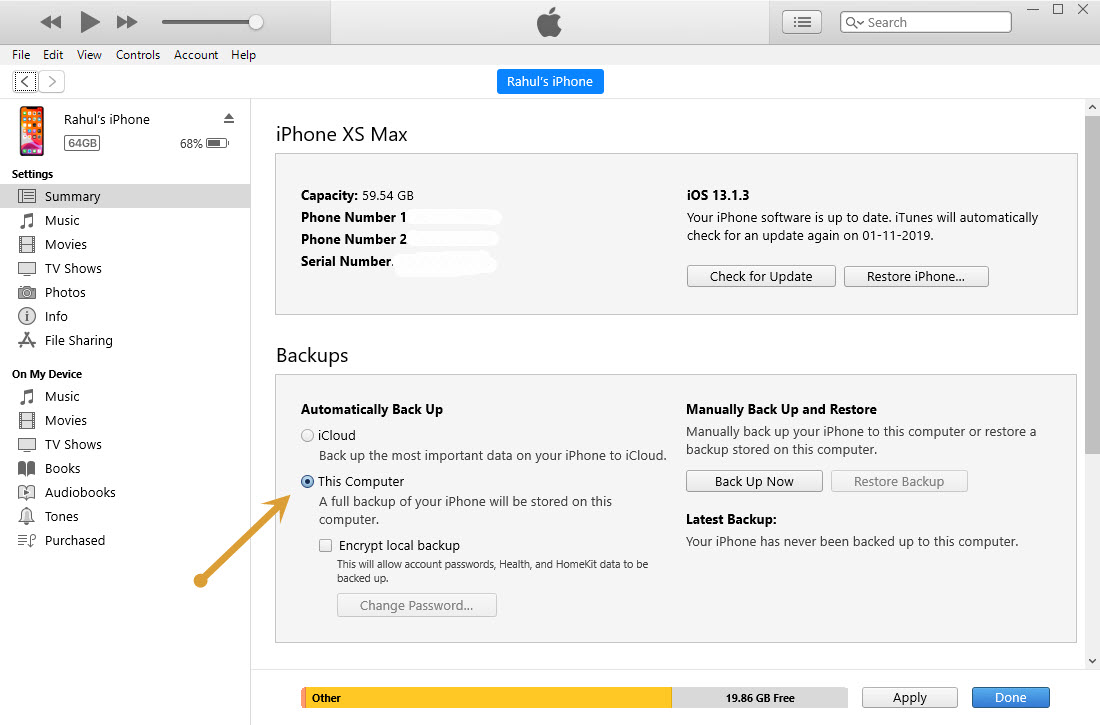
Task: Click the Back Up Now button
Action: pos(754,481)
